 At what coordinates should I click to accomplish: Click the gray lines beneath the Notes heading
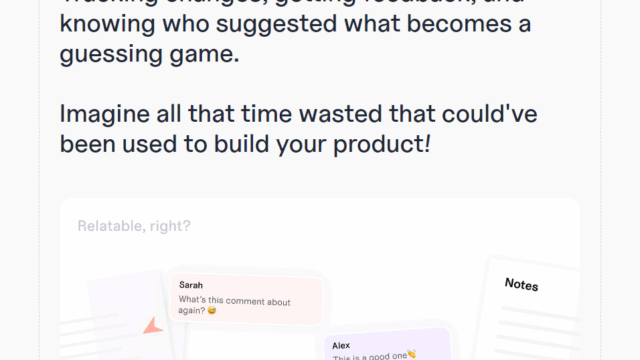[539, 333]
